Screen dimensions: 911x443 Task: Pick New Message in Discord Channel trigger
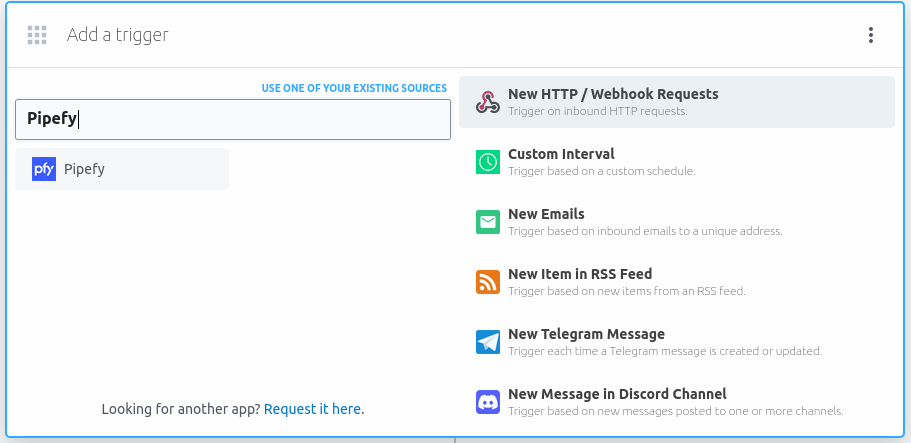677,402
